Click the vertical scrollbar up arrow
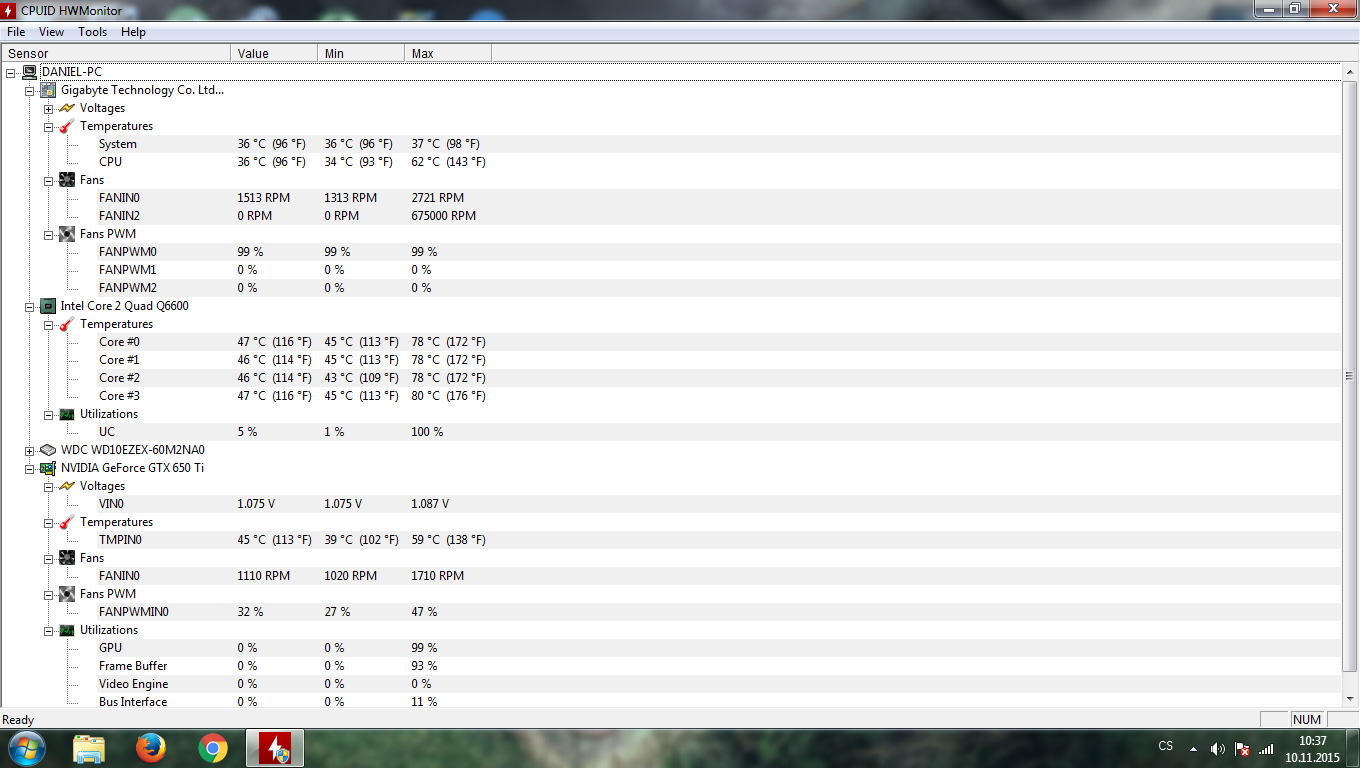Image resolution: width=1360 pixels, height=768 pixels. coord(1350,71)
